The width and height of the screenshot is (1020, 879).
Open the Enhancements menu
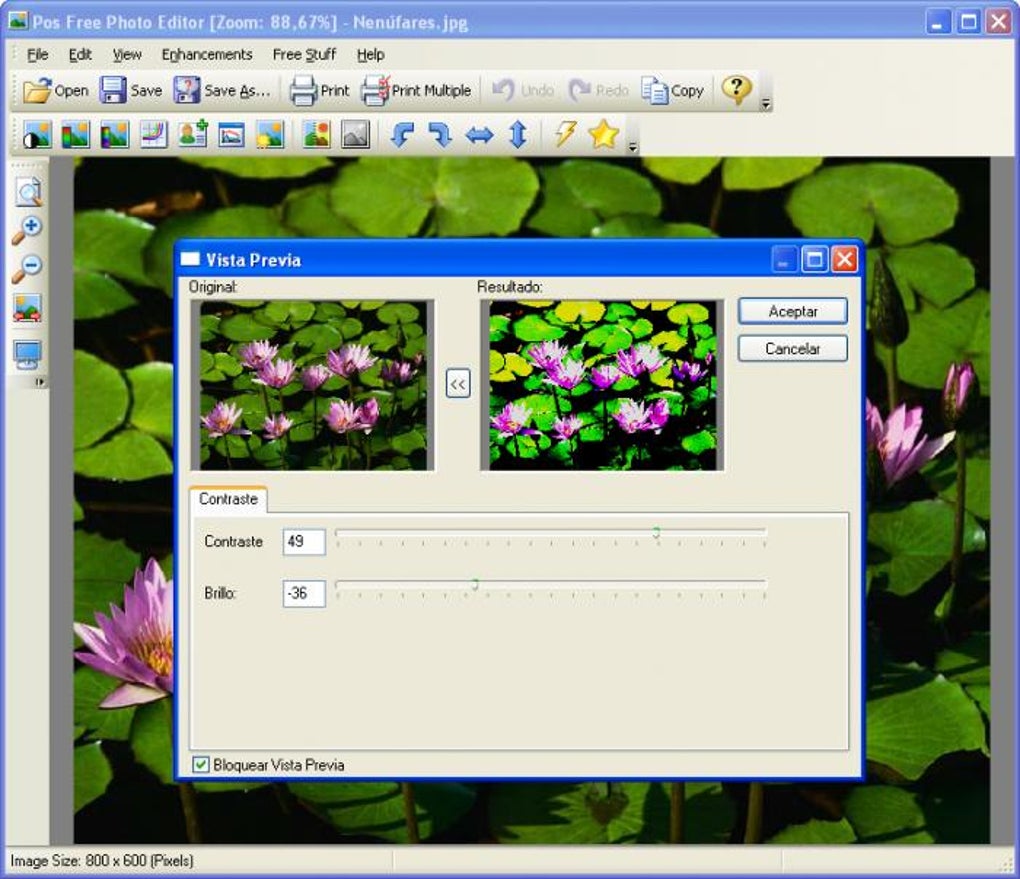pos(207,55)
